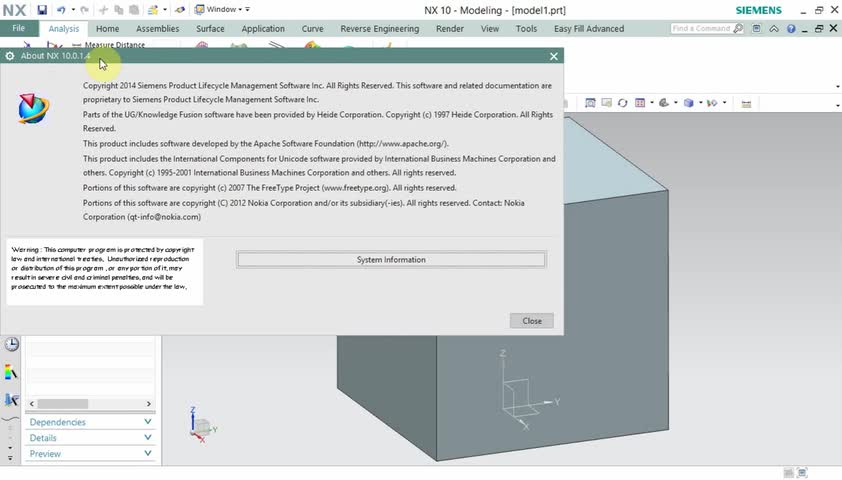Click the NX globe logo in About dialog
842x480 pixels.
(33, 108)
